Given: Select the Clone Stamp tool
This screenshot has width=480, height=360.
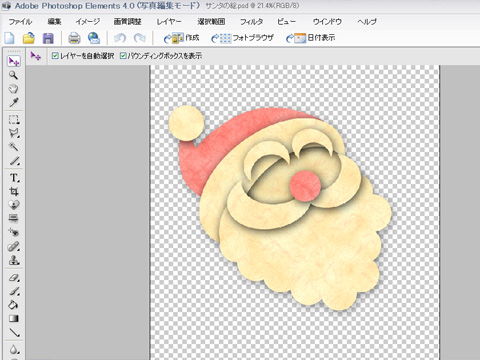Looking at the screenshot, I should click(14, 260).
